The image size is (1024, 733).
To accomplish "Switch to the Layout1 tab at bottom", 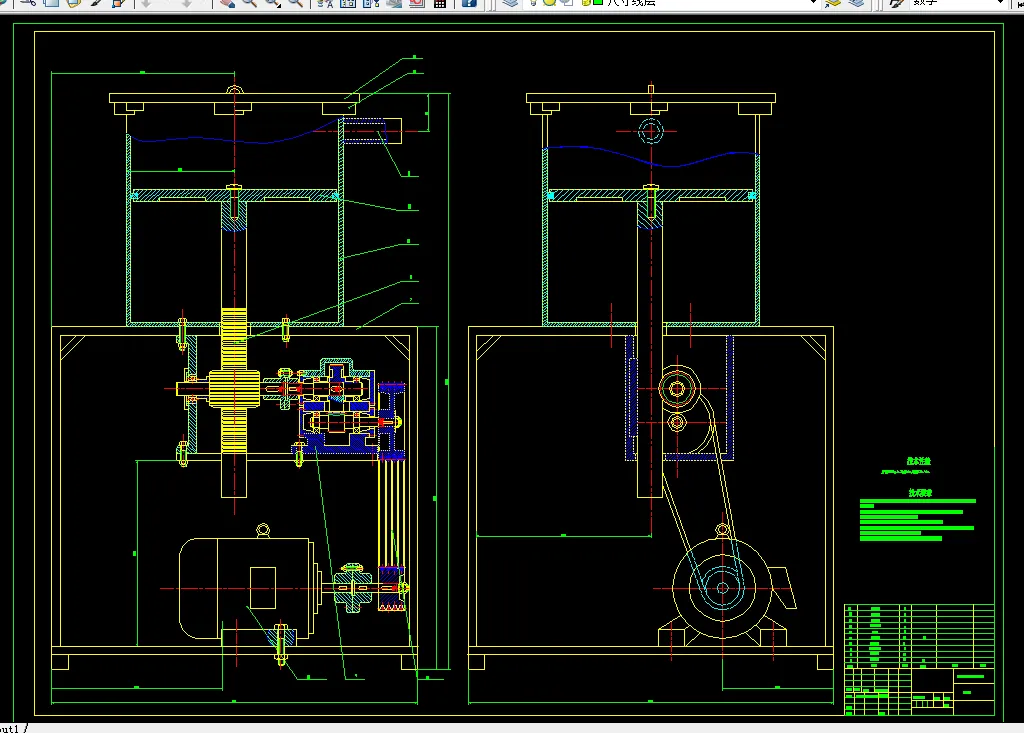I will [x=9, y=728].
